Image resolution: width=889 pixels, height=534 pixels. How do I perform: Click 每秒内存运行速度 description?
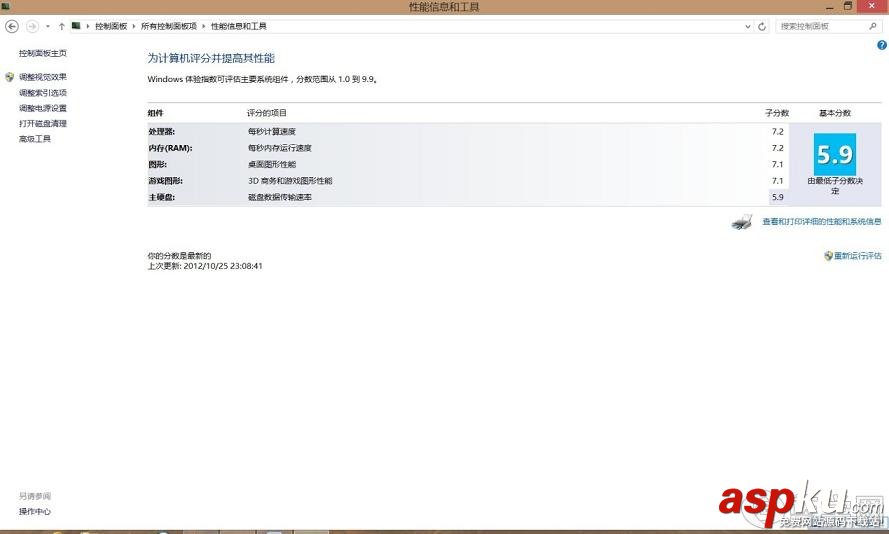tap(280, 148)
